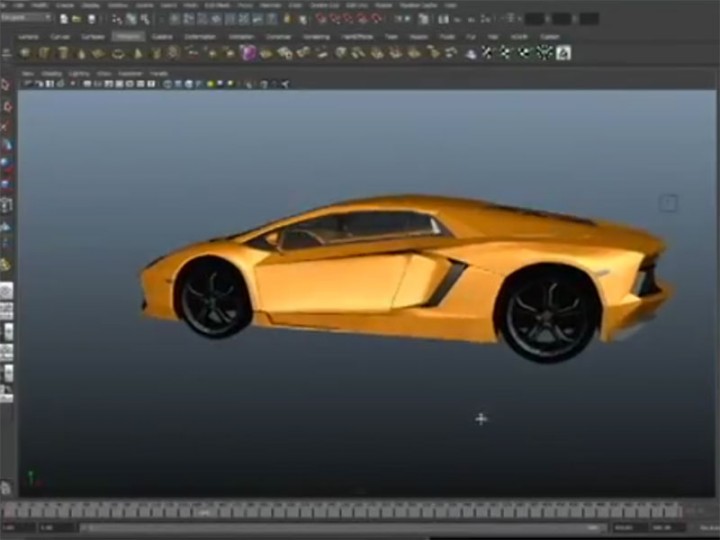720x540 pixels.
Task: Click the purple shelf icon
Action: pyautogui.click(x=248, y=53)
